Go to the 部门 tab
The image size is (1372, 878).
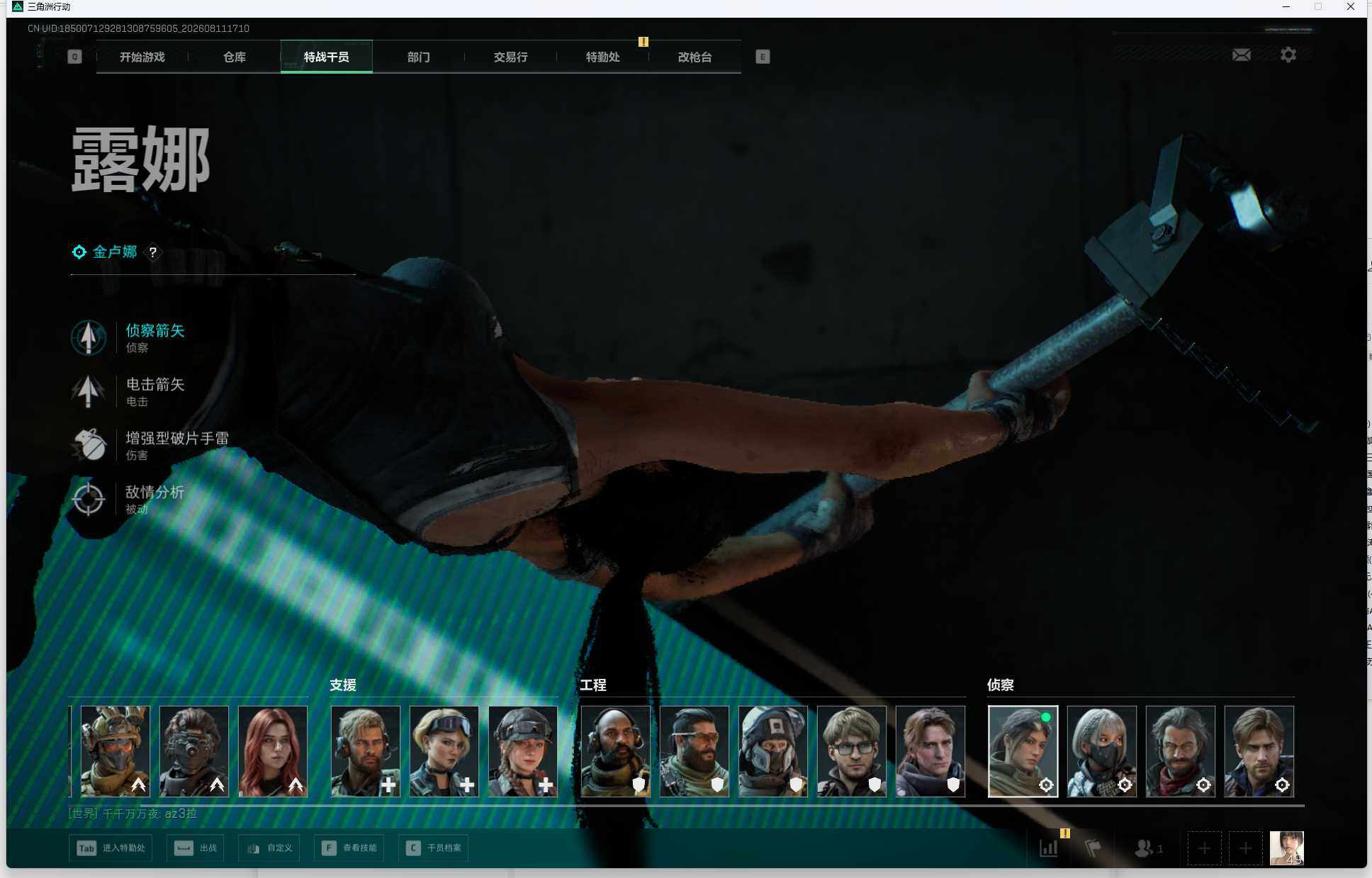(419, 57)
